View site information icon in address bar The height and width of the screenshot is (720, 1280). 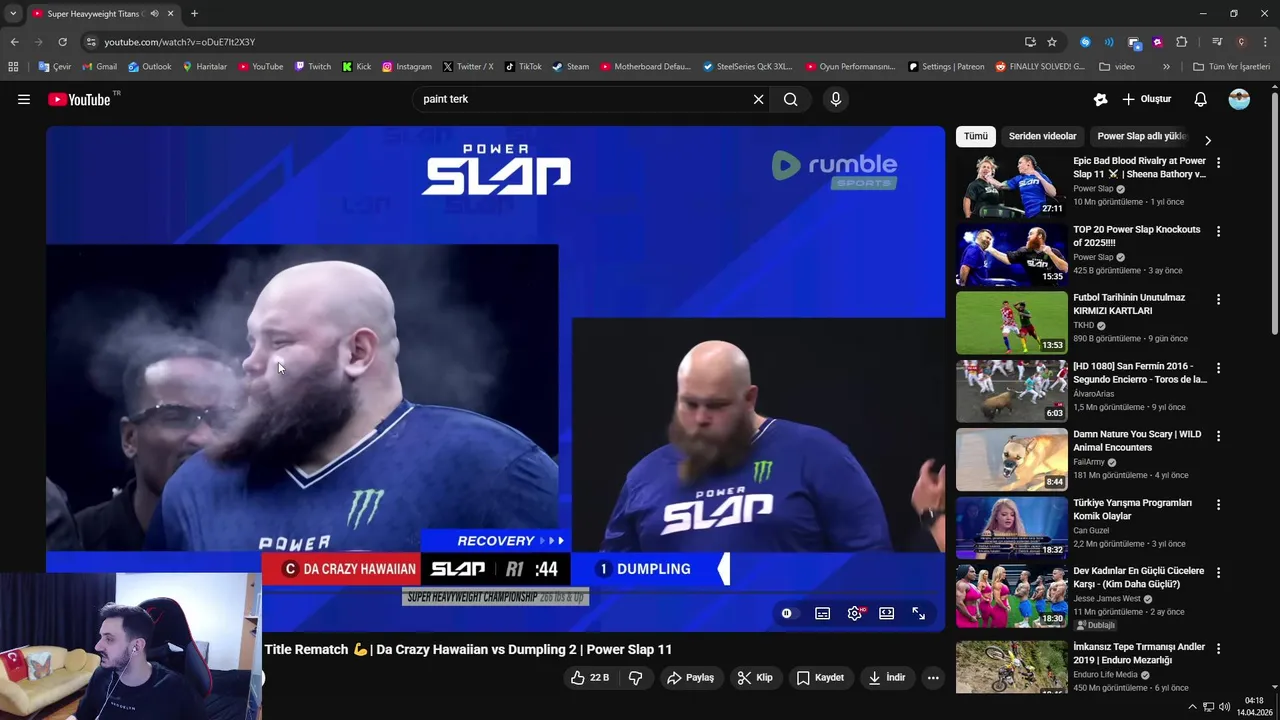91,42
